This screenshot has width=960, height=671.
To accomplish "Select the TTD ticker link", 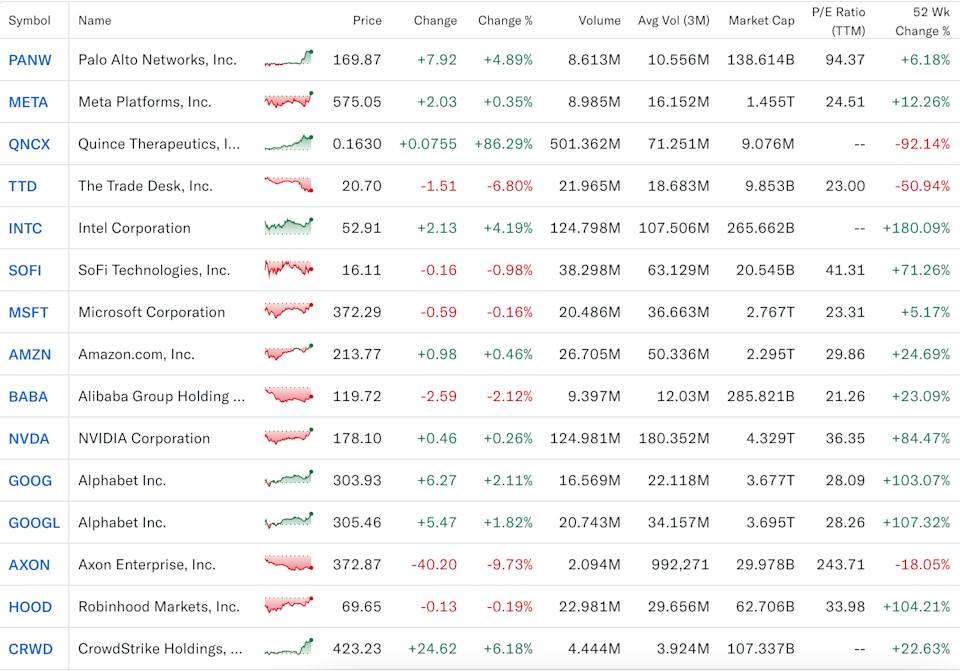I will 23,186.
